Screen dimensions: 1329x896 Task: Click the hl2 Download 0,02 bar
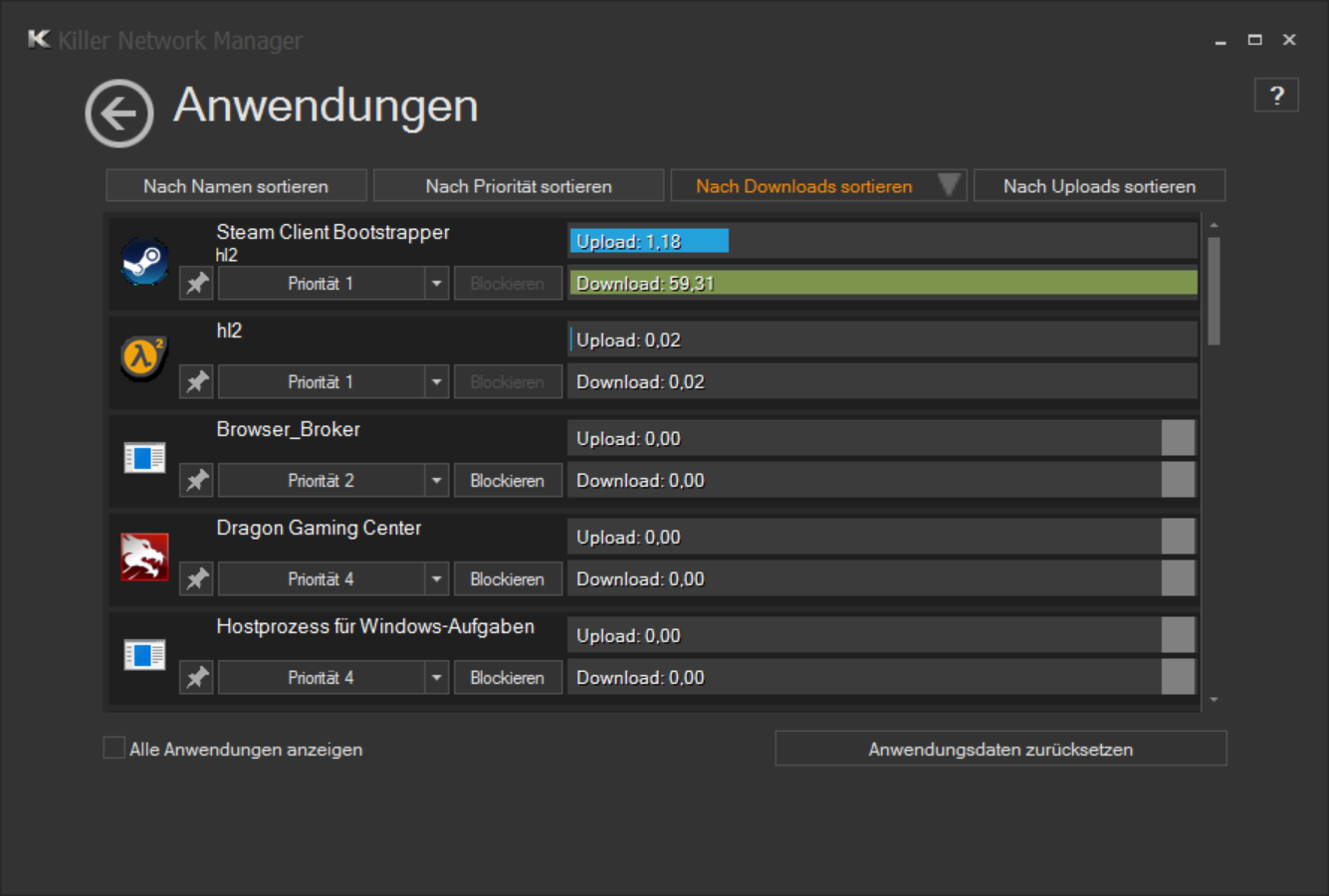point(883,381)
